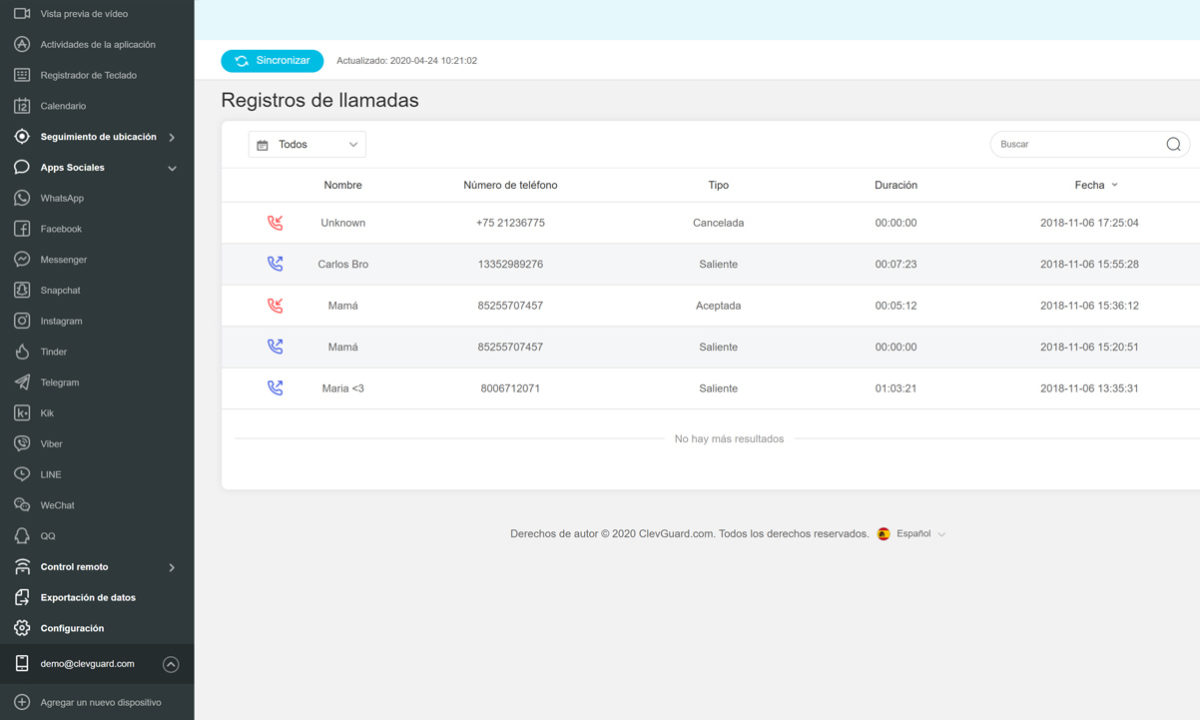This screenshot has height=720, width=1200.
Task: Open the Todos date filter dropdown
Action: [307, 144]
